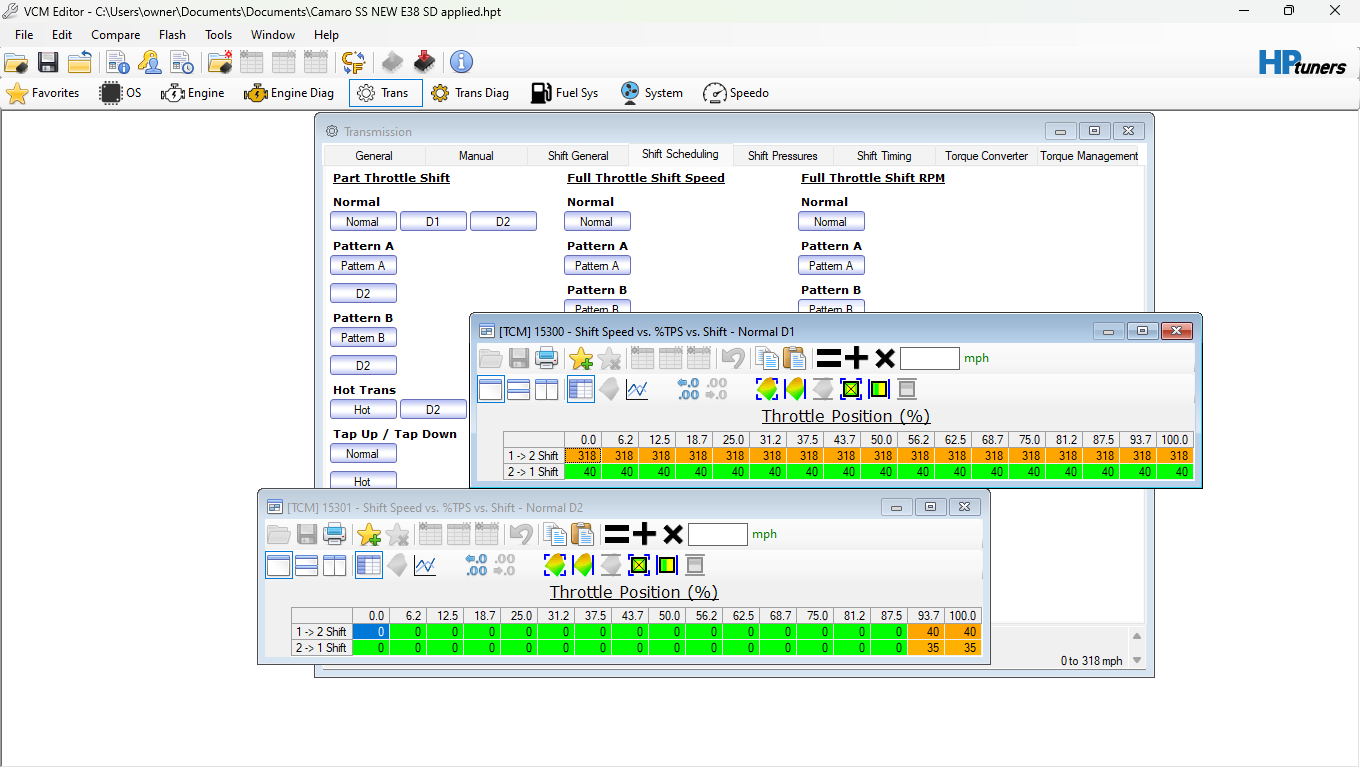
Task: Switch to the Shift Pressures tab
Action: (x=782, y=156)
